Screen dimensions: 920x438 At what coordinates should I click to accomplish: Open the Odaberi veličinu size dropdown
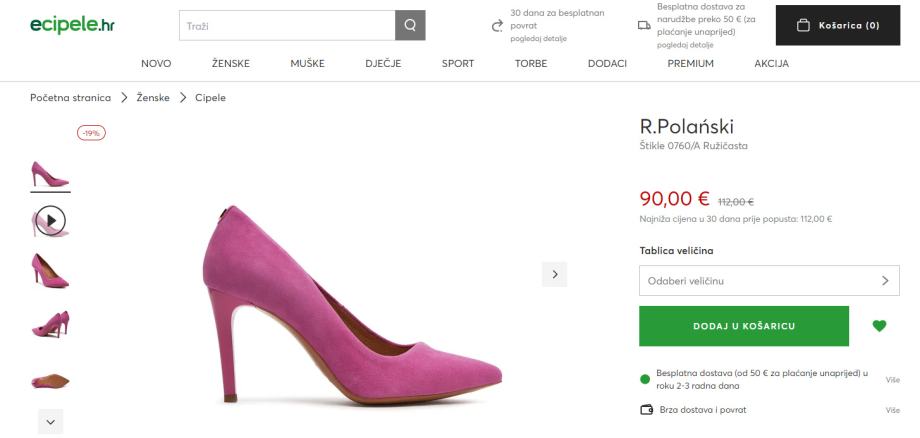[763, 281]
